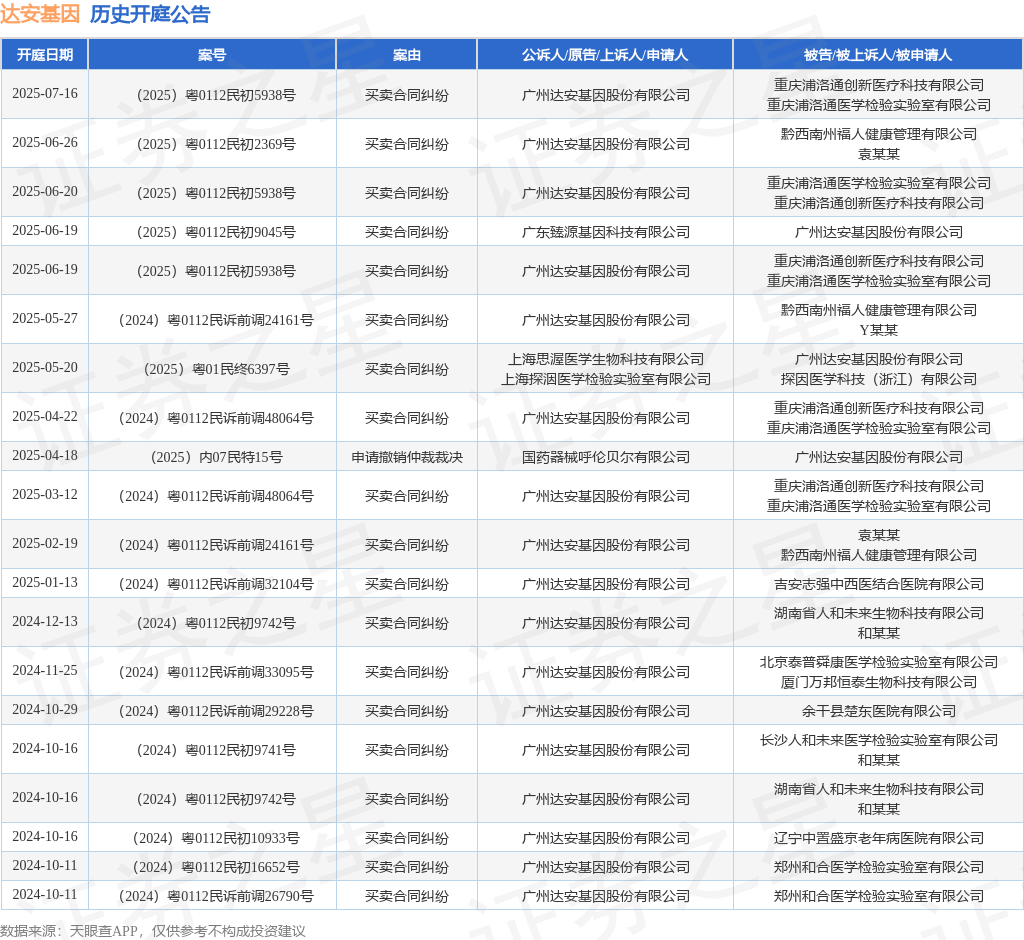Viewport: 1024px width, 940px height.
Task: Click case number （2024）粤0112民诉前调33095号
Action: click(x=212, y=672)
